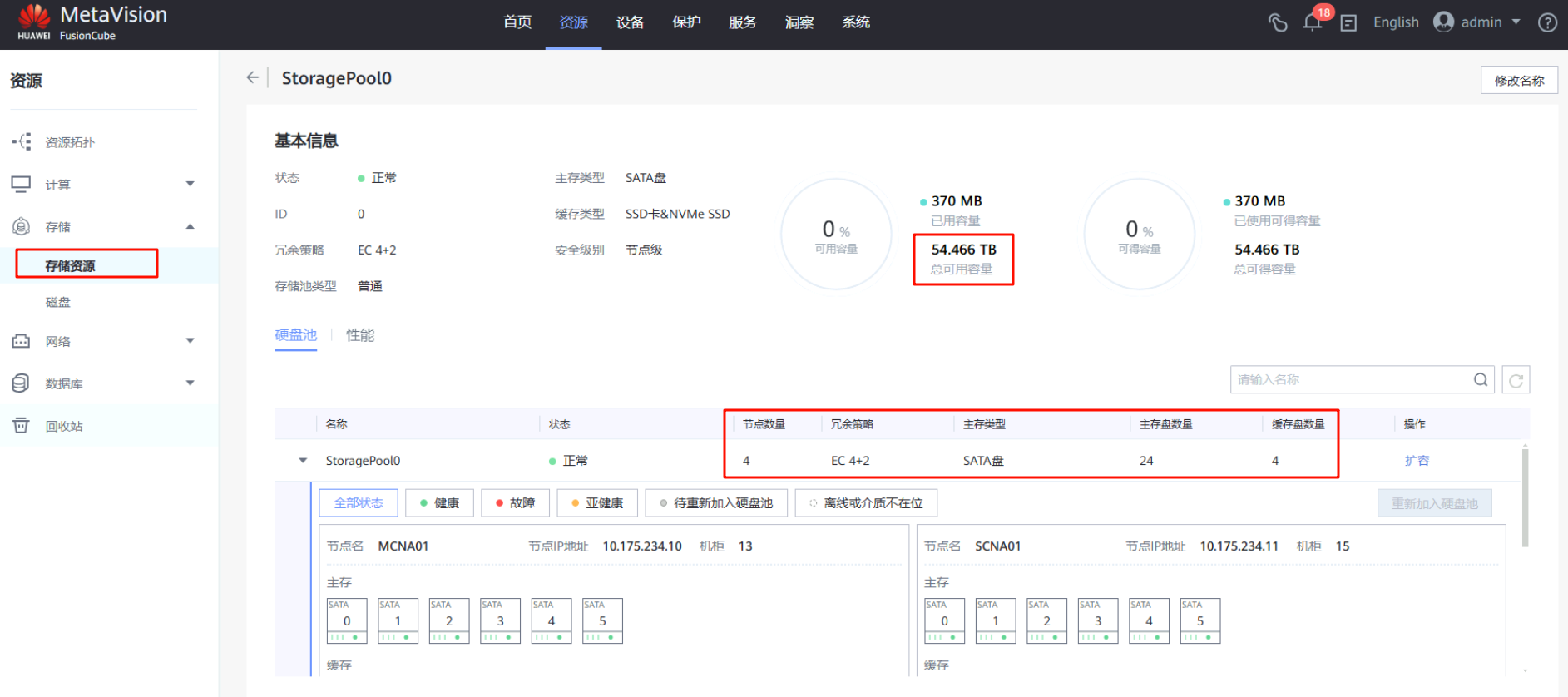Click the 修改名称 button
The image size is (1568, 697).
[1518, 81]
